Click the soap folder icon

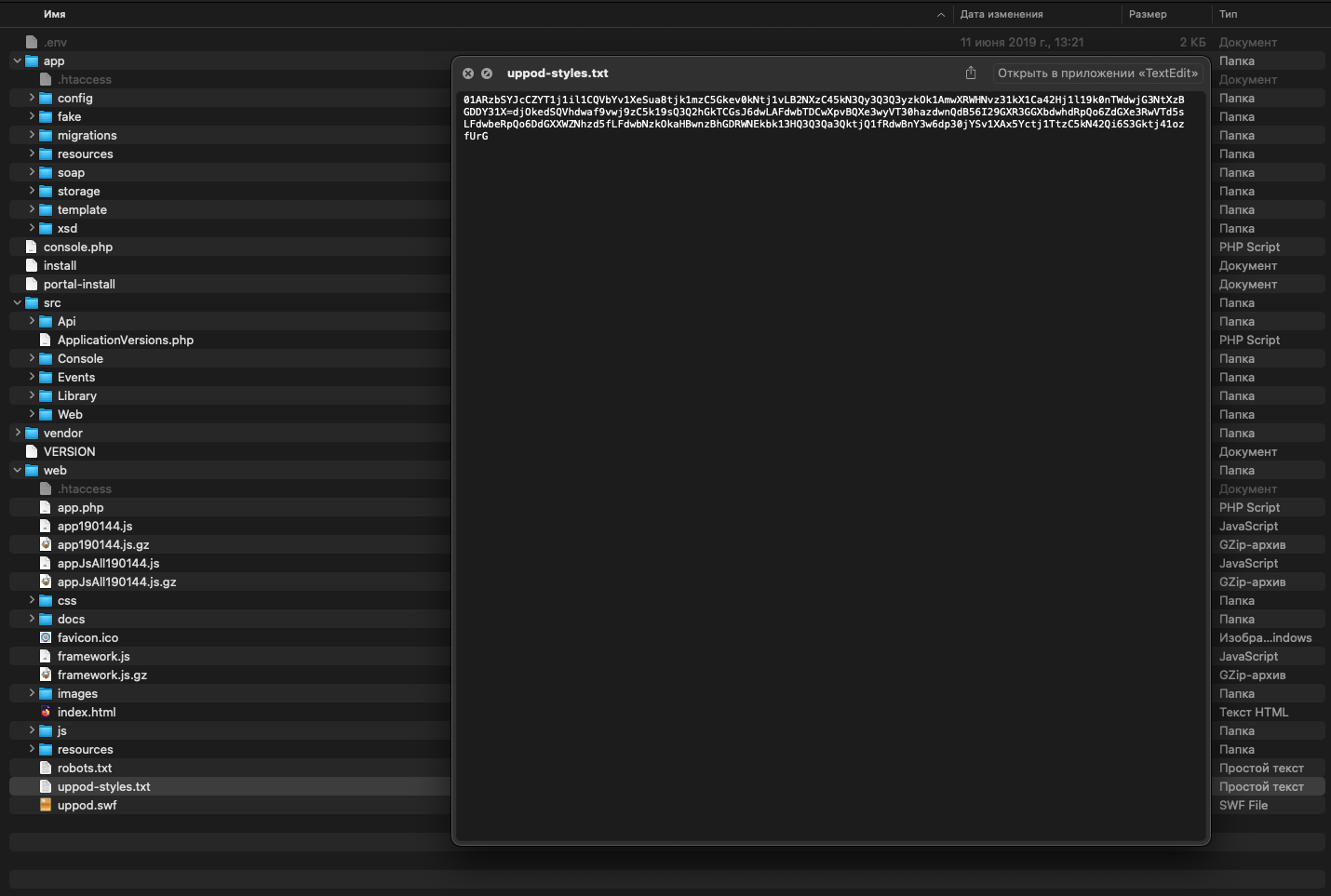pyautogui.click(x=46, y=172)
